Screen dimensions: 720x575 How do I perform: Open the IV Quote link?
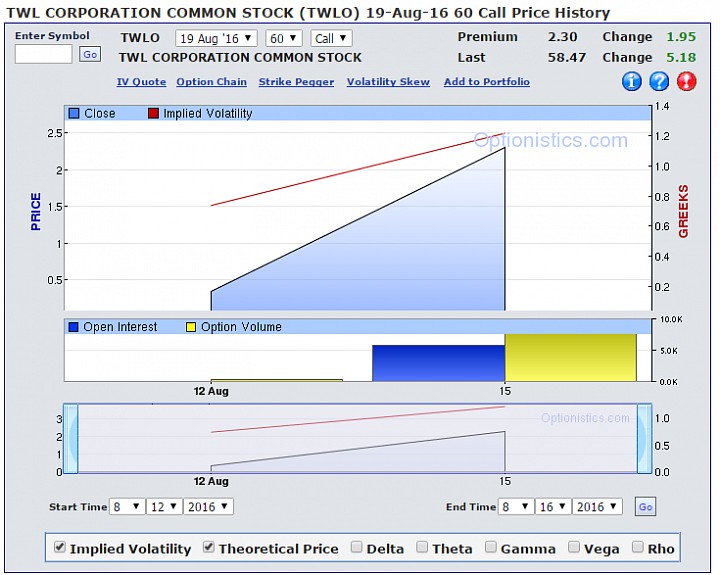141,82
